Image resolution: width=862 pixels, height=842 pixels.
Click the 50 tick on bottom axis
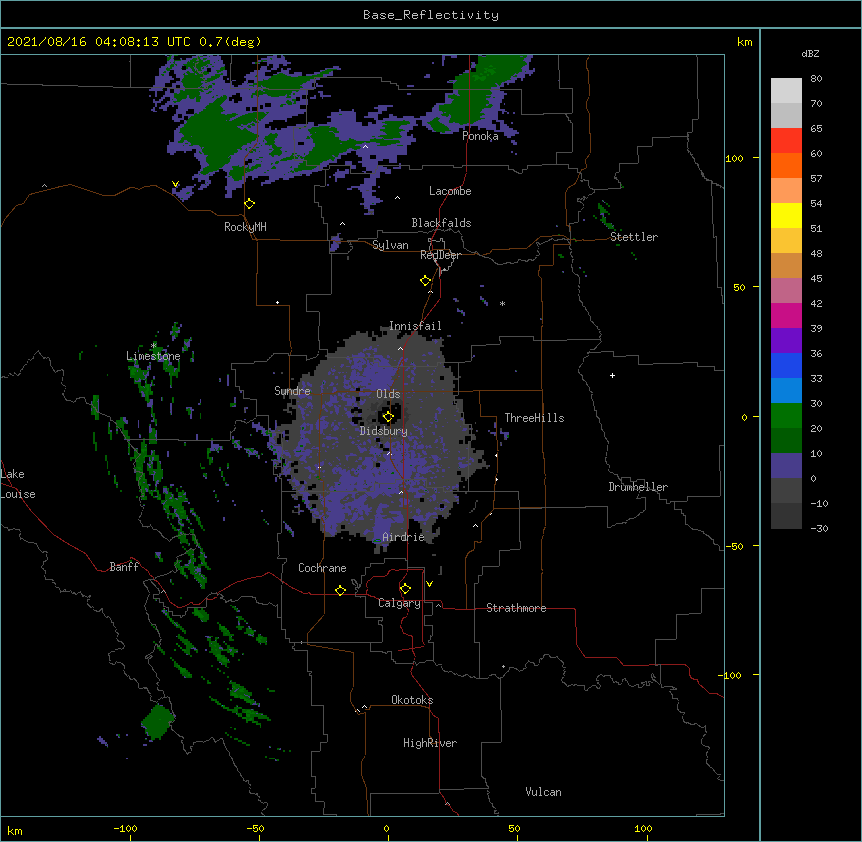[515, 828]
